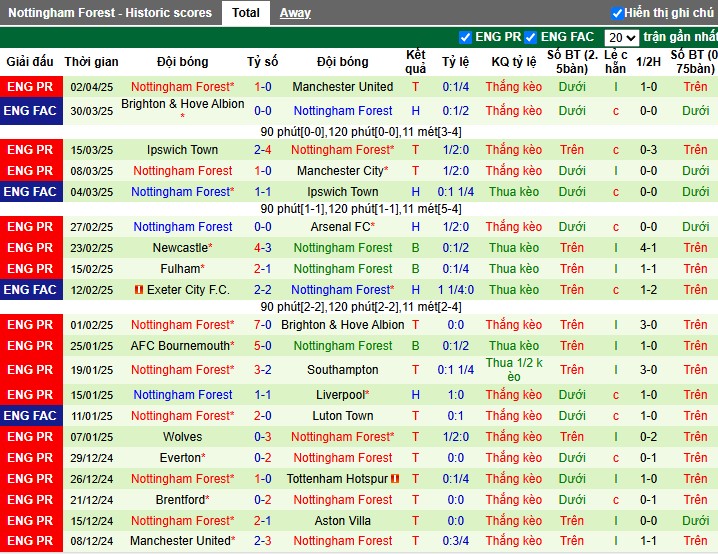Click the Giải đấu column header
Screen dimensions: 718x554
(x=30, y=62)
